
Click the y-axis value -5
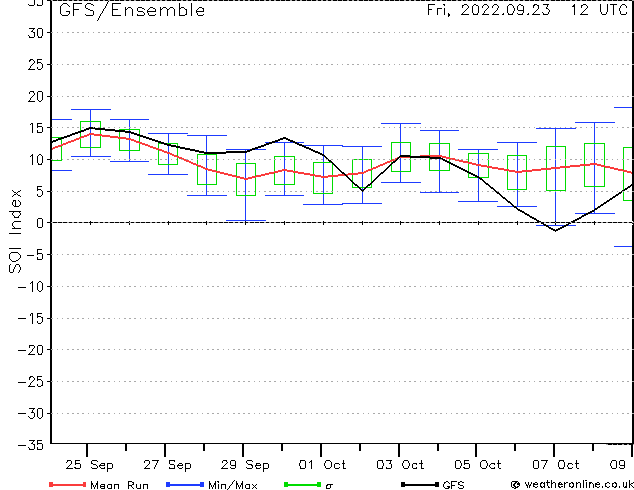click(35, 255)
